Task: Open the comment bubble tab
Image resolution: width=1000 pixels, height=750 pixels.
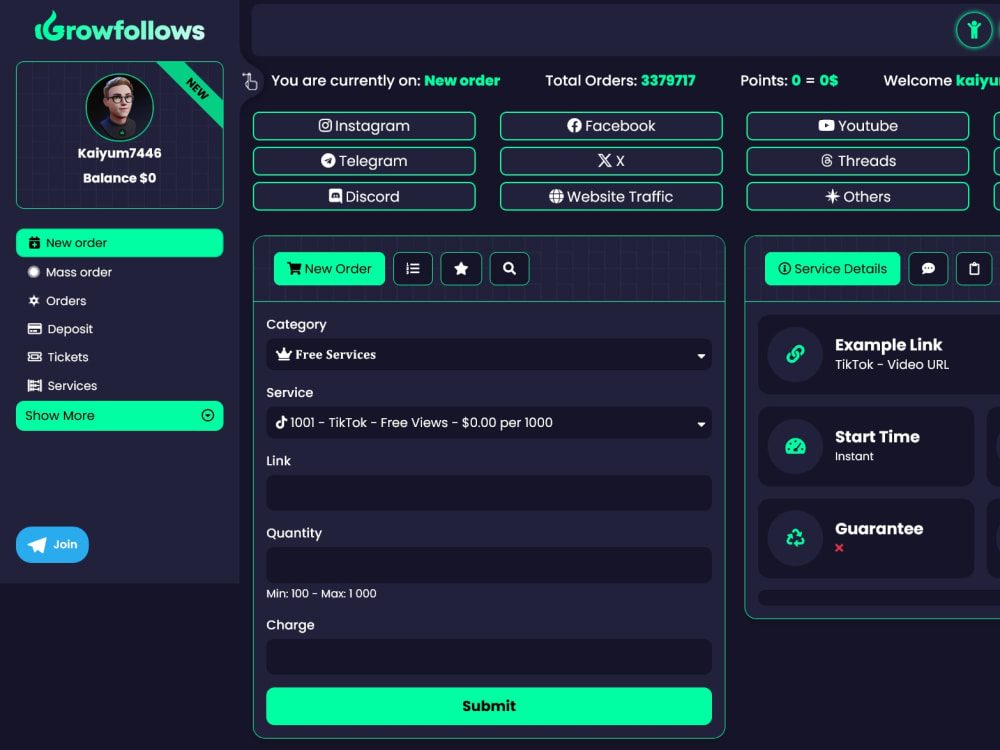Action: click(928, 268)
